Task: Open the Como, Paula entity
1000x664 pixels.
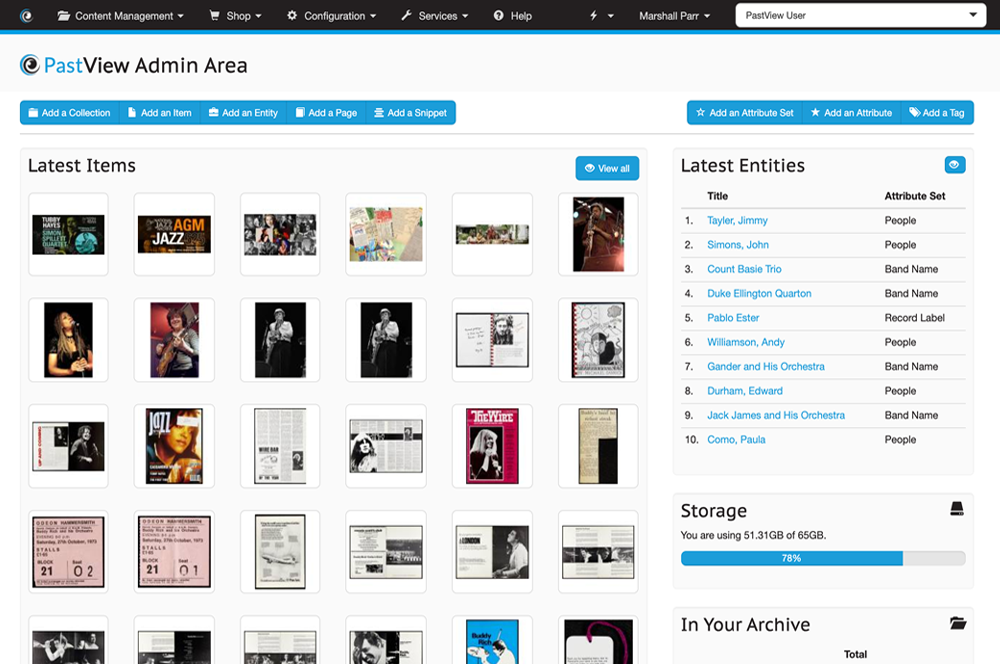Action: (x=736, y=439)
